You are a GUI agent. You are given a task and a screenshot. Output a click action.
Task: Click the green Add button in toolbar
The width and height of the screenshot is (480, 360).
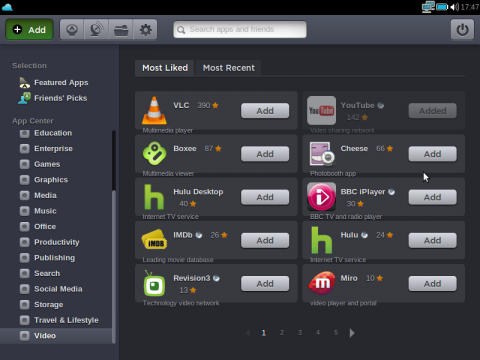29,30
